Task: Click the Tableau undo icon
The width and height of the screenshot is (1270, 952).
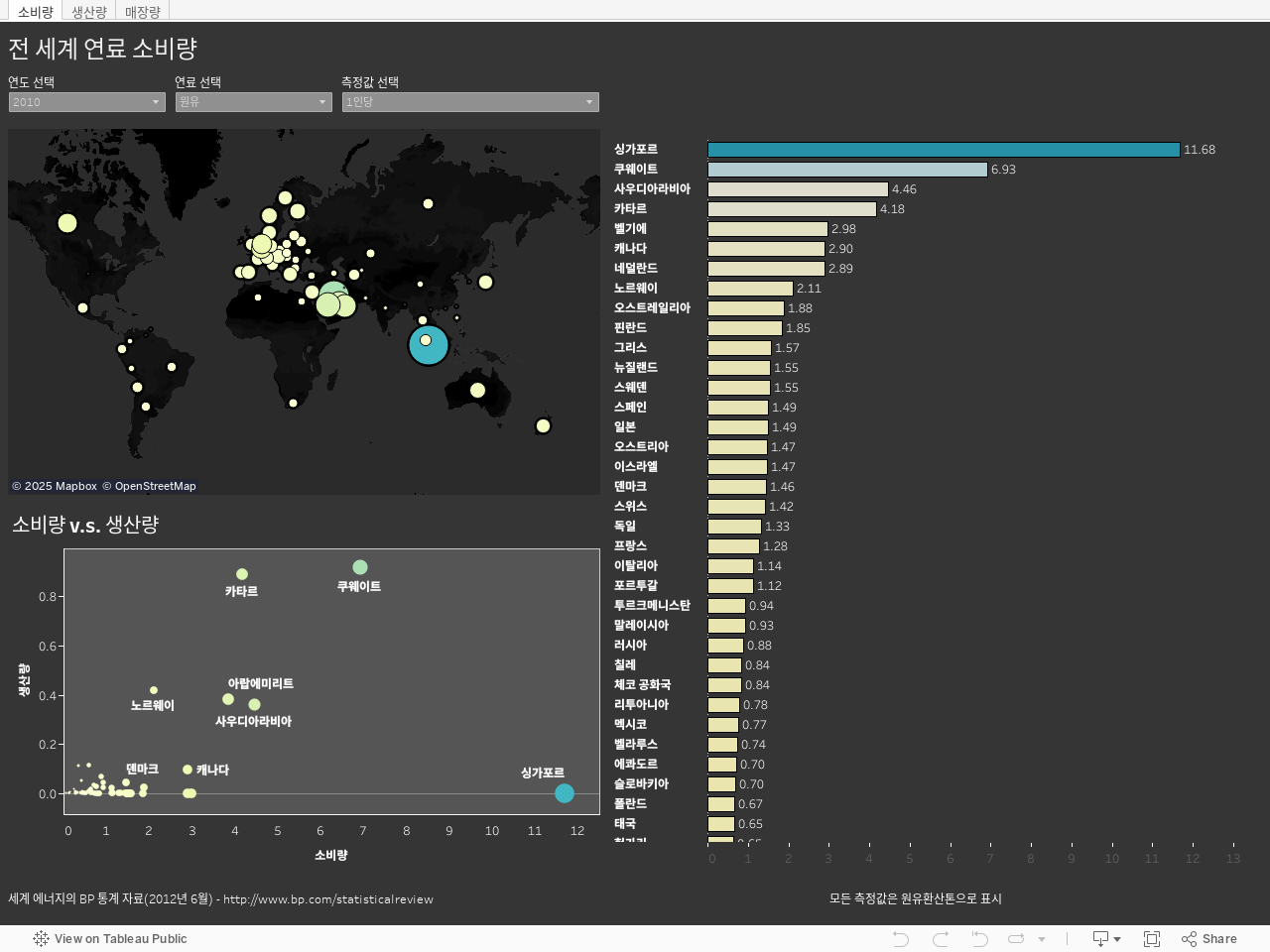Action: 901,938
